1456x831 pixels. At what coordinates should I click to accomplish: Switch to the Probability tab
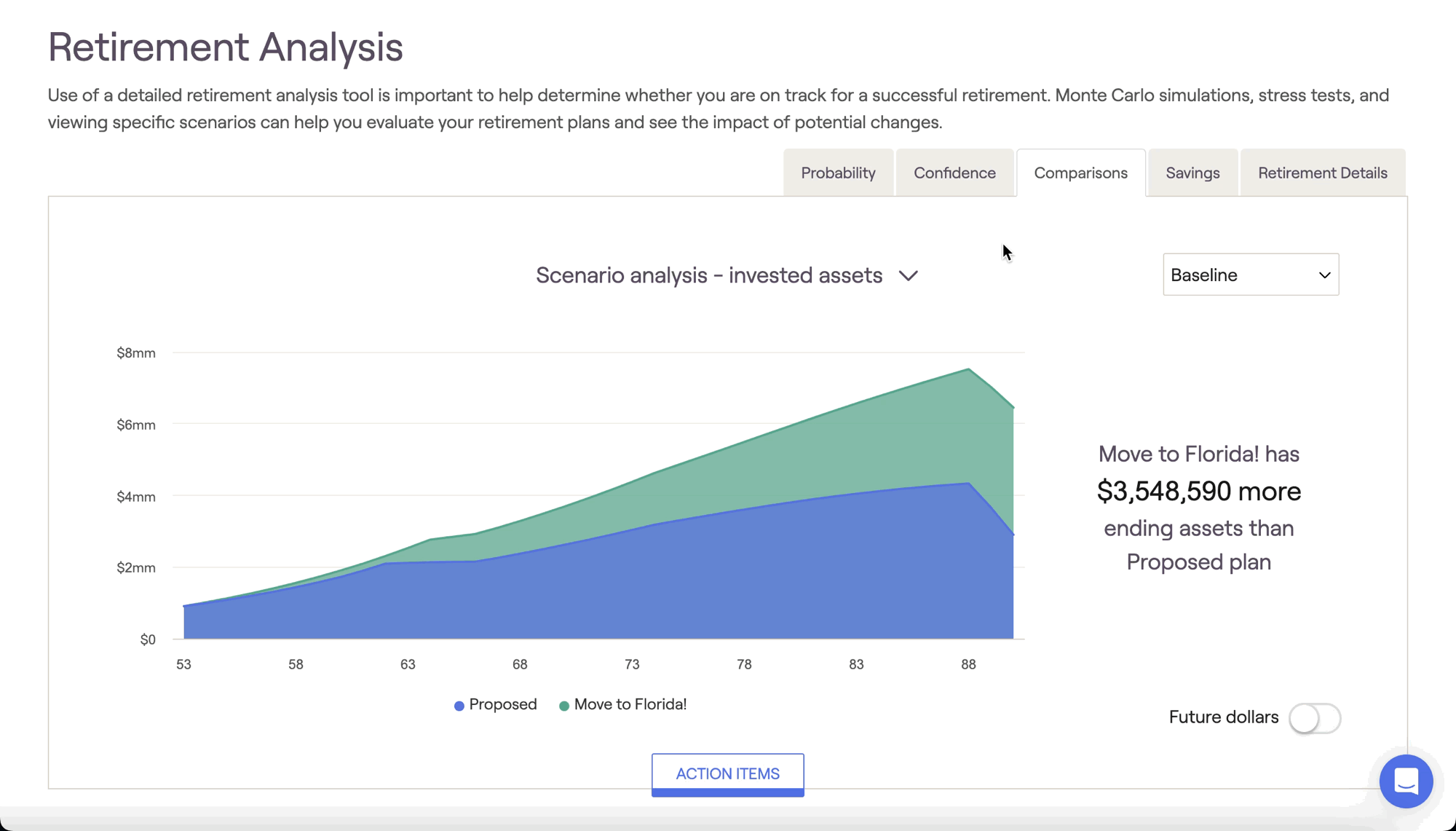point(838,173)
